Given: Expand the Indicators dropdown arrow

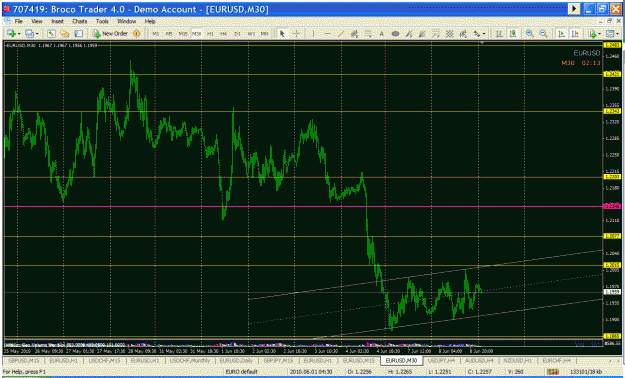Looking at the screenshot, I should click(599, 34).
